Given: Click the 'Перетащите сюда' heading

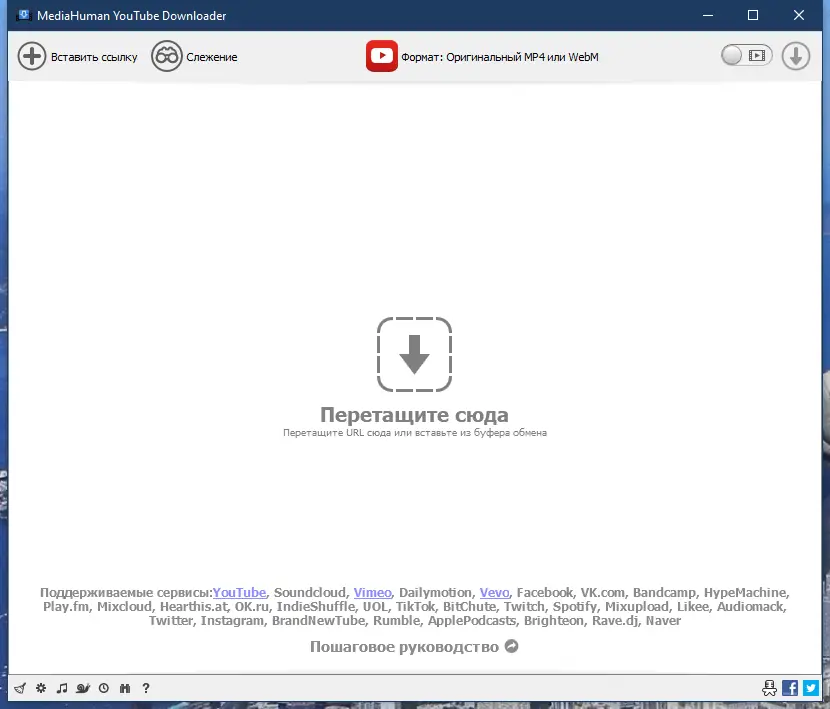Looking at the screenshot, I should tap(414, 415).
